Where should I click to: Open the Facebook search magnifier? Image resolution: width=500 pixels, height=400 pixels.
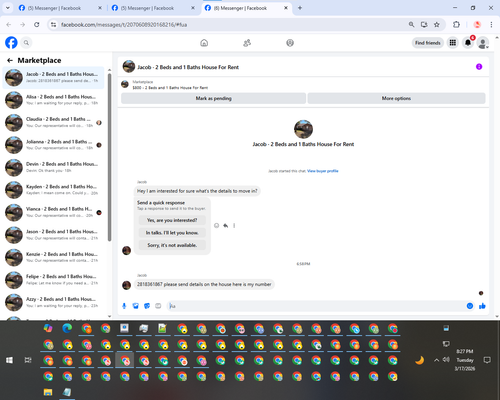[26, 43]
